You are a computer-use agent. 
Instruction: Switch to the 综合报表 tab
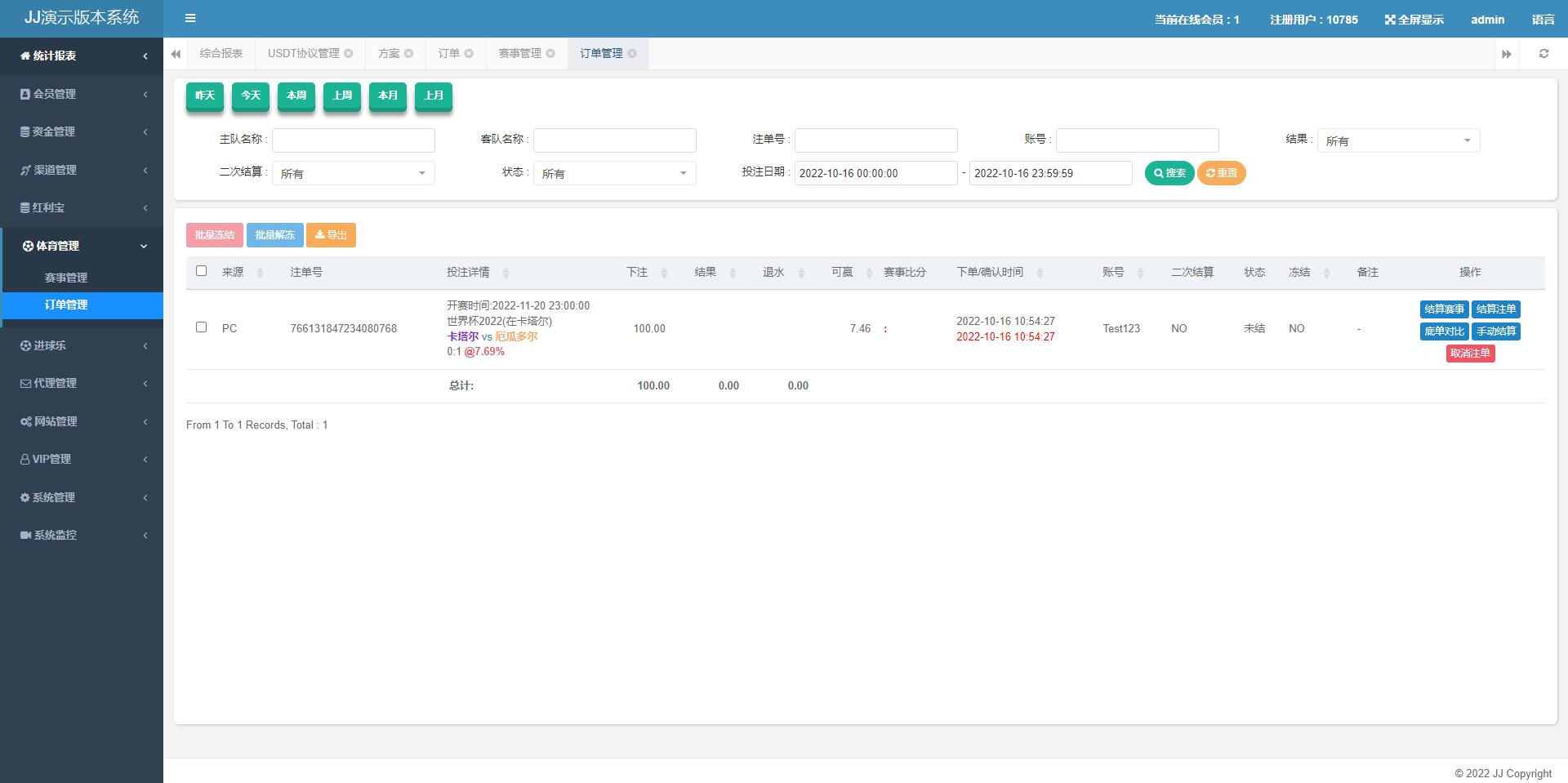point(219,53)
